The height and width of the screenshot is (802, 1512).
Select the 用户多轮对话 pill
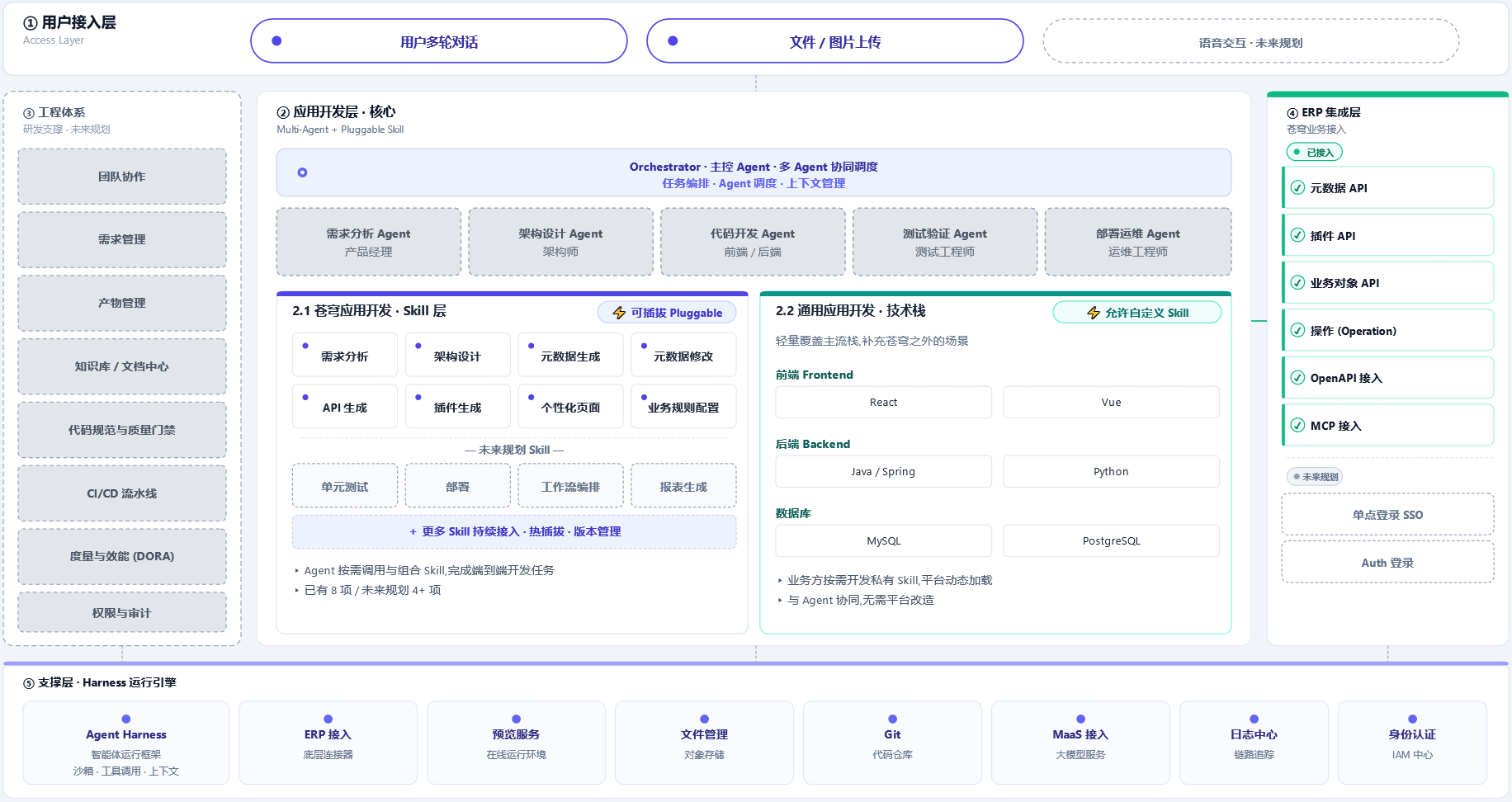pos(439,41)
